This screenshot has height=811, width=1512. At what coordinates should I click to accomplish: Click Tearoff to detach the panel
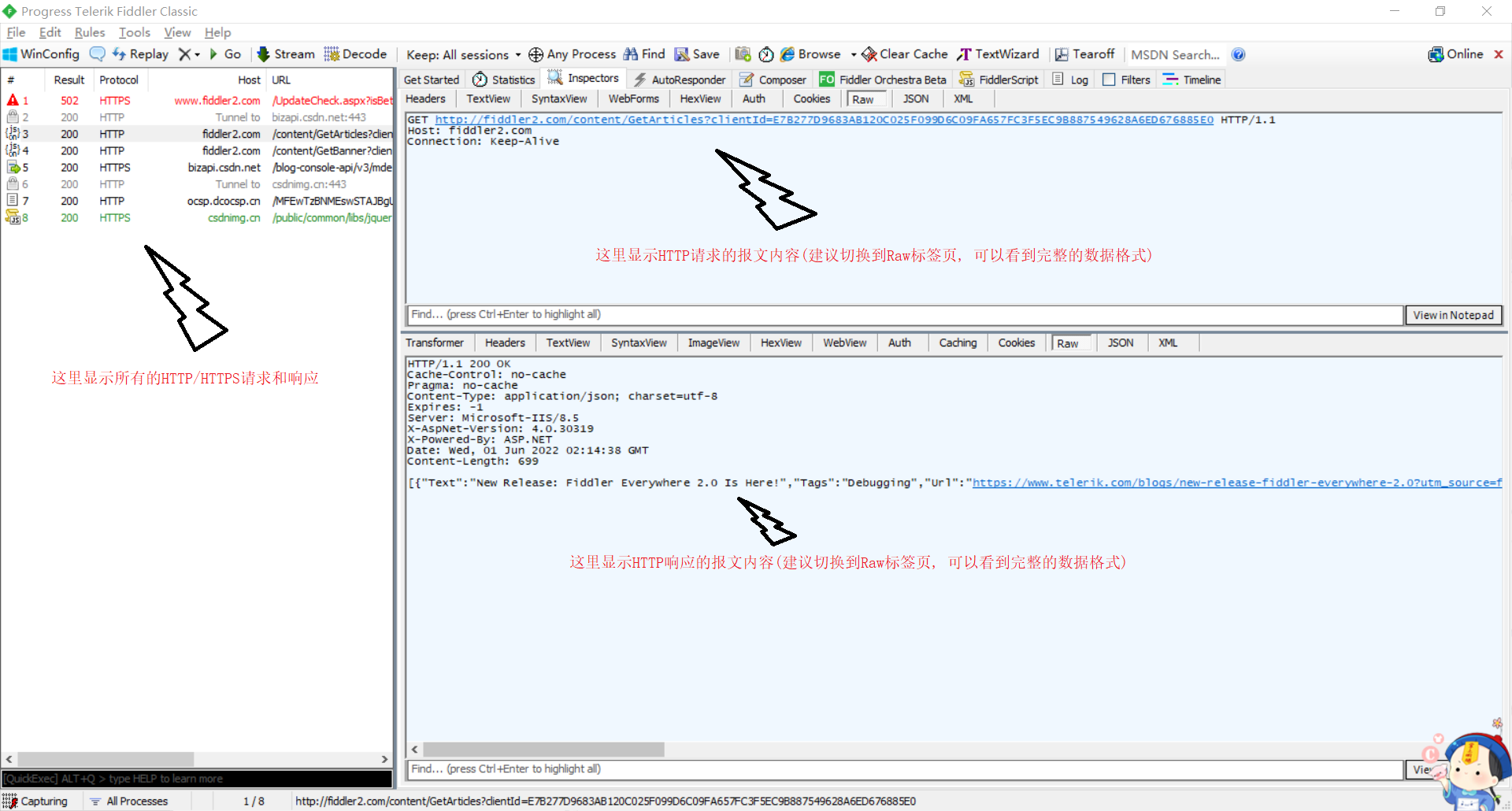pos(1084,54)
